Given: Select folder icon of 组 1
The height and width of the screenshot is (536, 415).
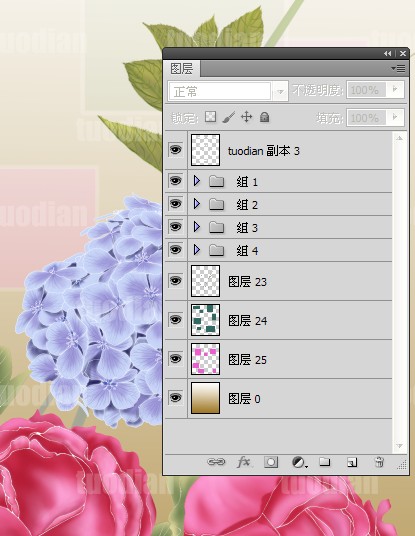Looking at the screenshot, I should point(216,181).
